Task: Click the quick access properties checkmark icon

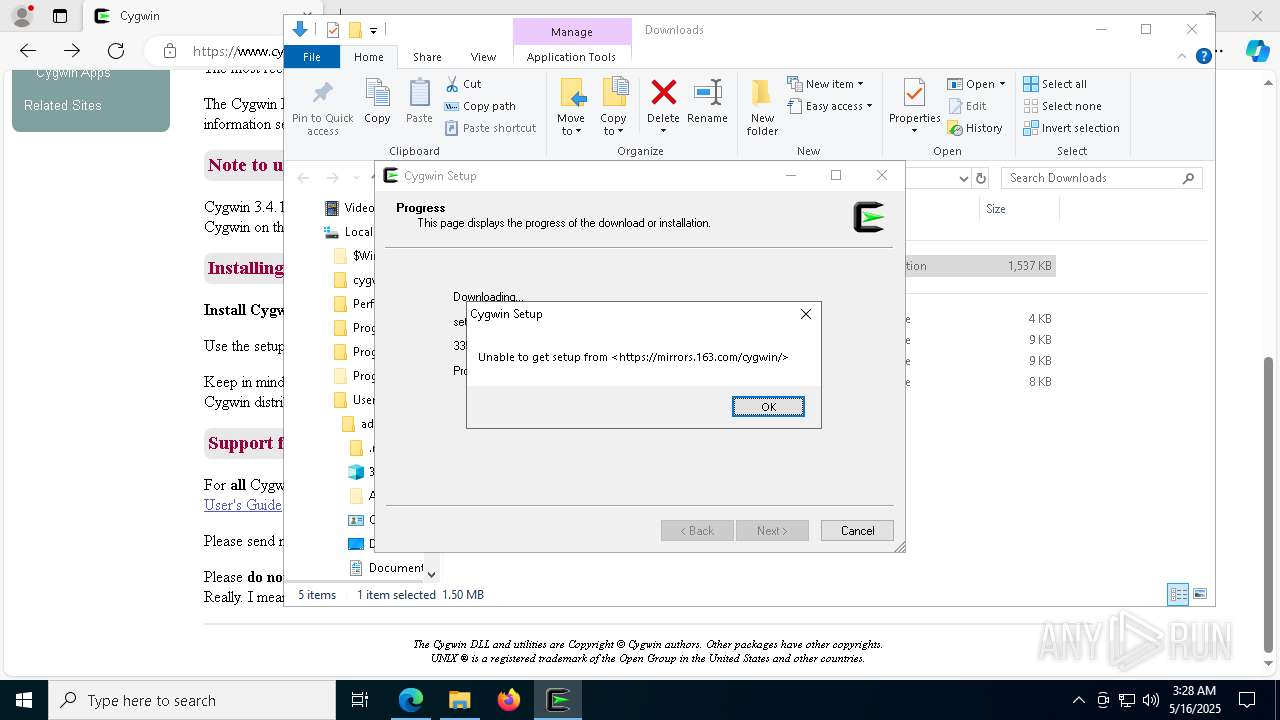Action: point(333,30)
